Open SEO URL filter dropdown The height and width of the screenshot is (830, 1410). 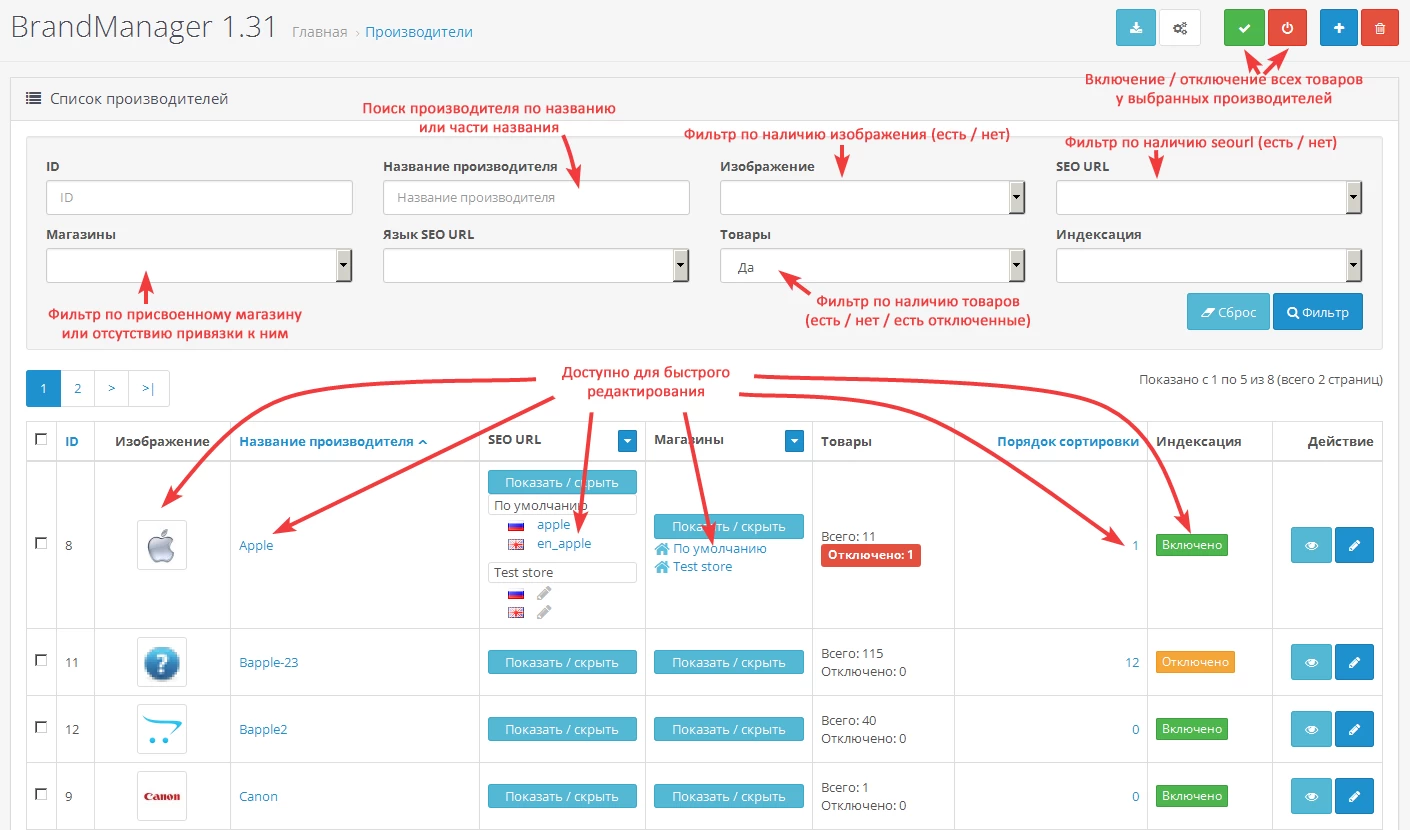[1209, 198]
